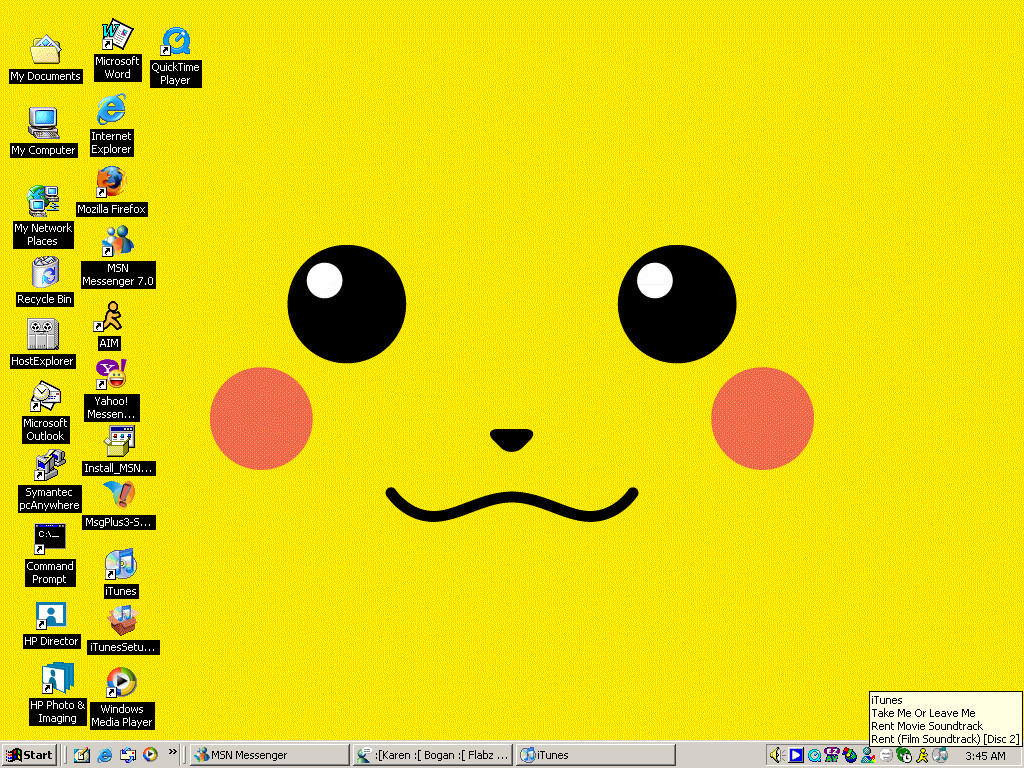Click the 3:45 AM system clock

pos(985,756)
